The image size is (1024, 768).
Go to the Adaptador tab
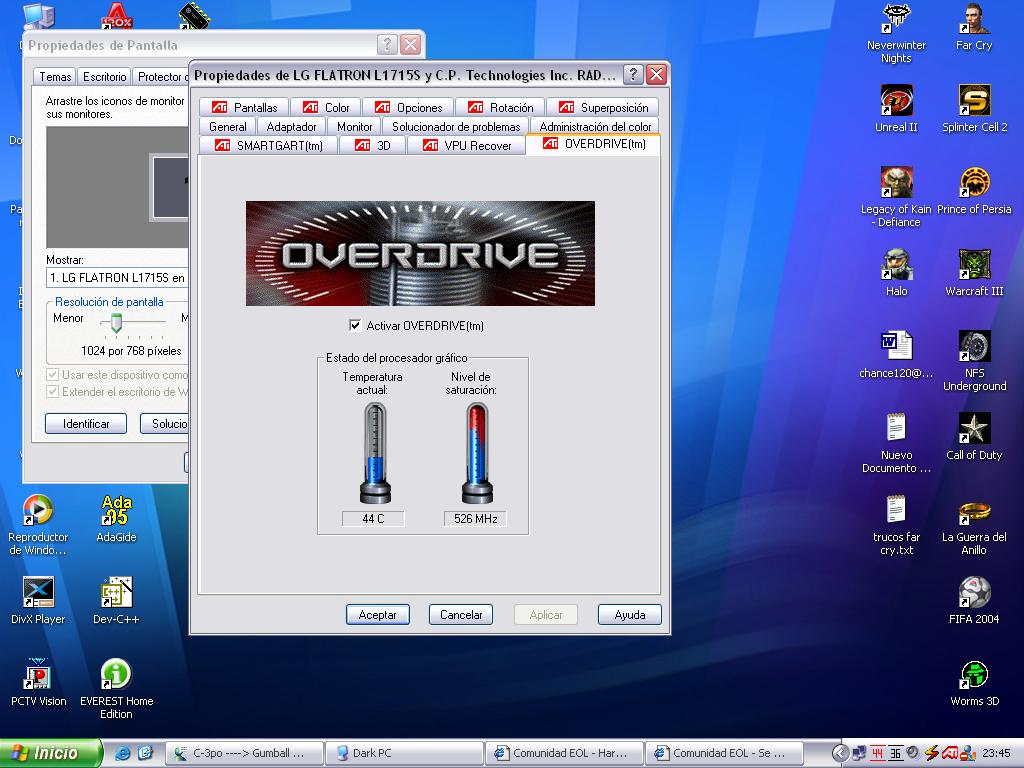[x=291, y=127]
